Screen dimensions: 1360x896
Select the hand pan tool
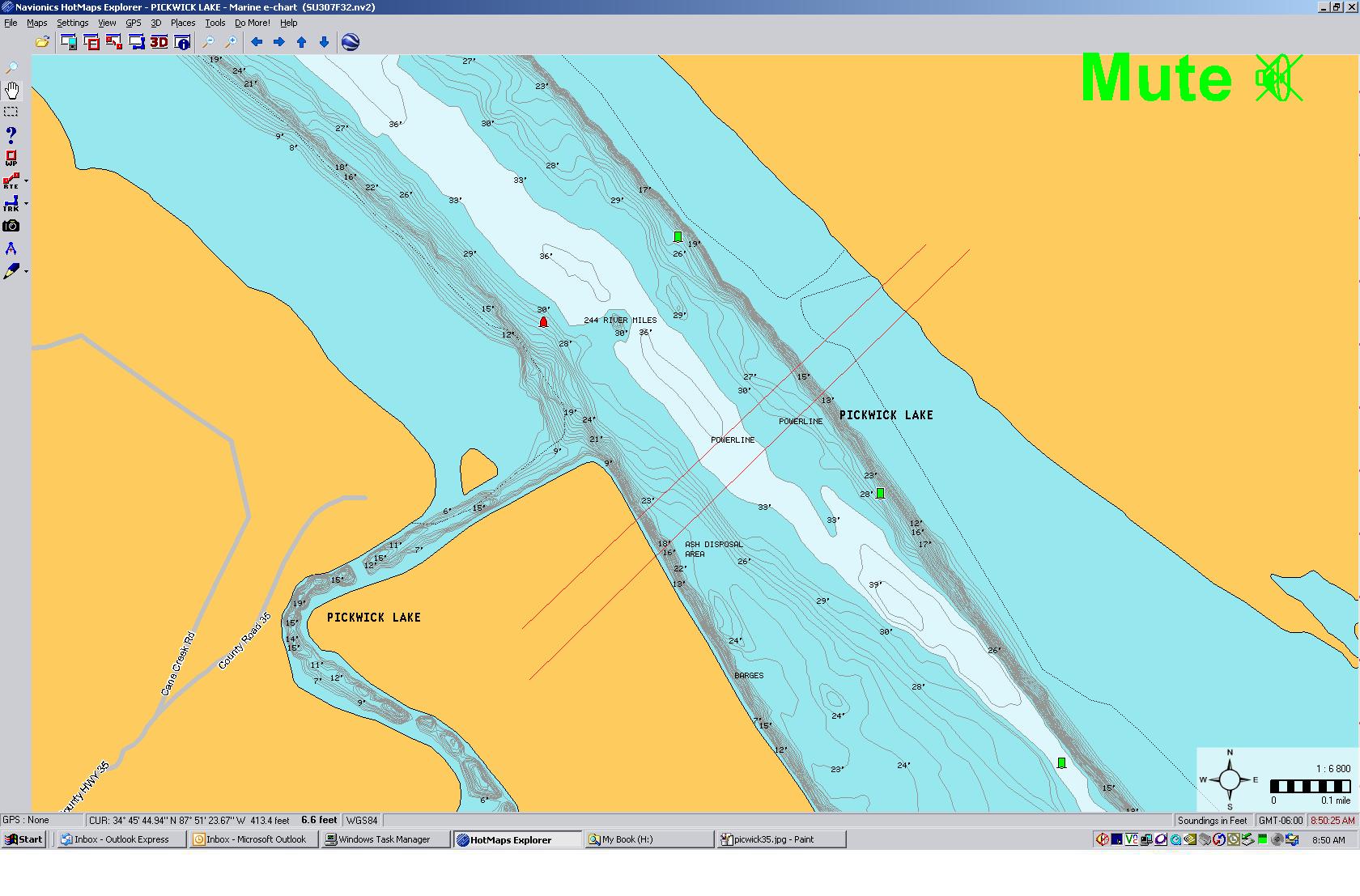(11, 90)
